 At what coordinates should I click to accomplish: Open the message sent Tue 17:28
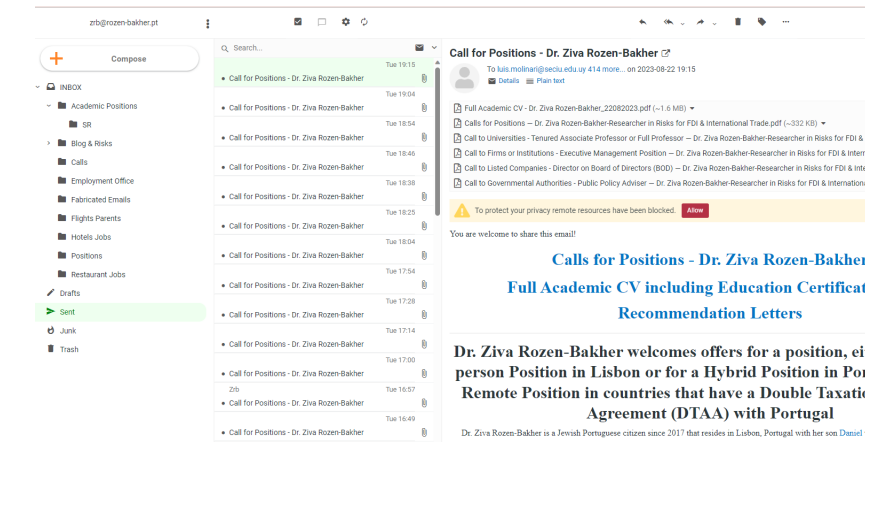point(323,309)
